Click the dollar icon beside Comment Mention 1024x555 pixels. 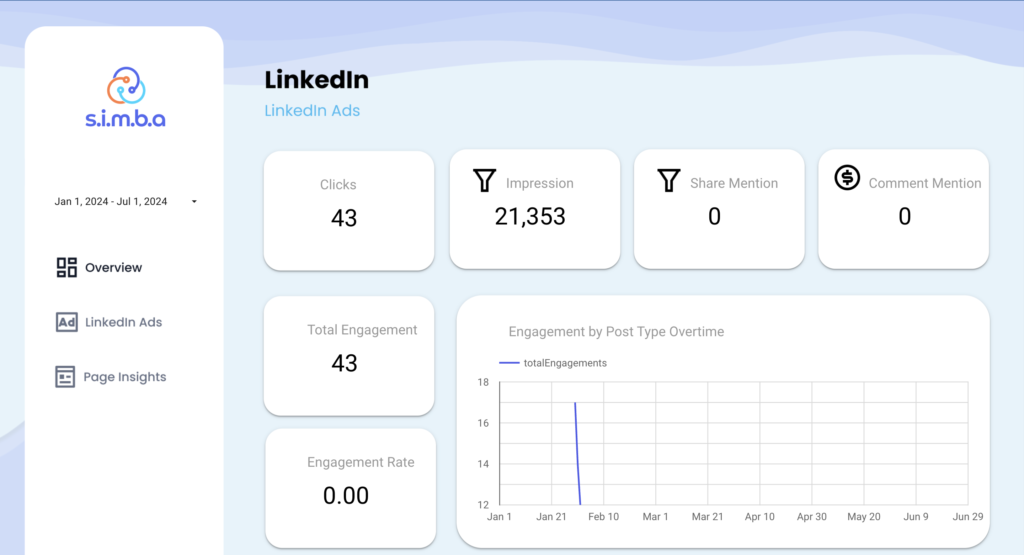[847, 179]
